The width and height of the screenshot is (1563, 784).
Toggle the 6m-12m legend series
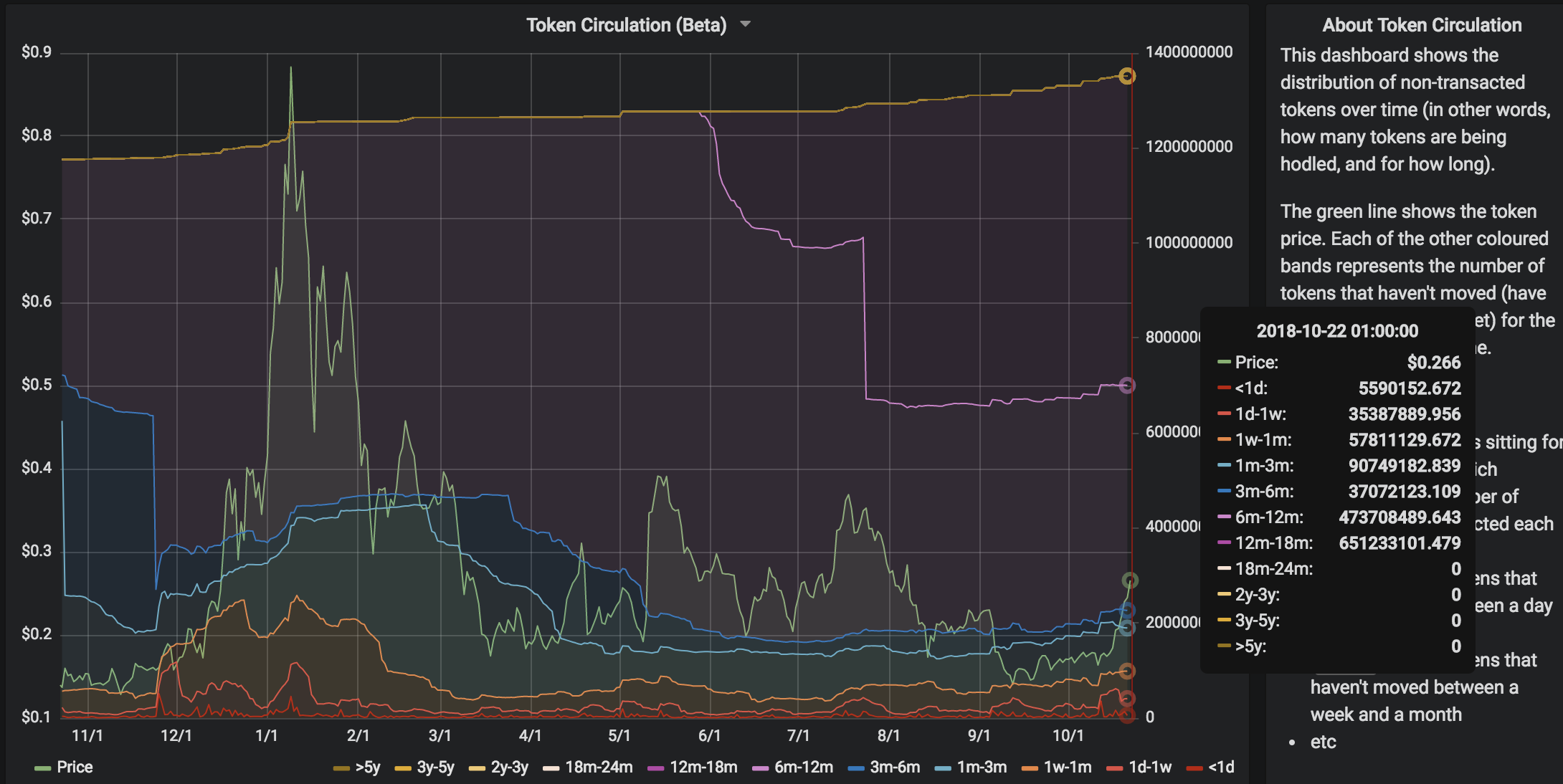pos(804,767)
